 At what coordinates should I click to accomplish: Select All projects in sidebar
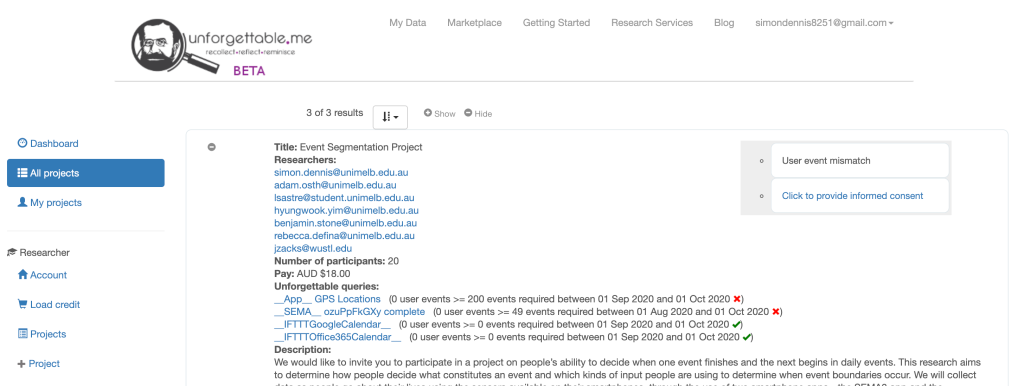(x=86, y=173)
